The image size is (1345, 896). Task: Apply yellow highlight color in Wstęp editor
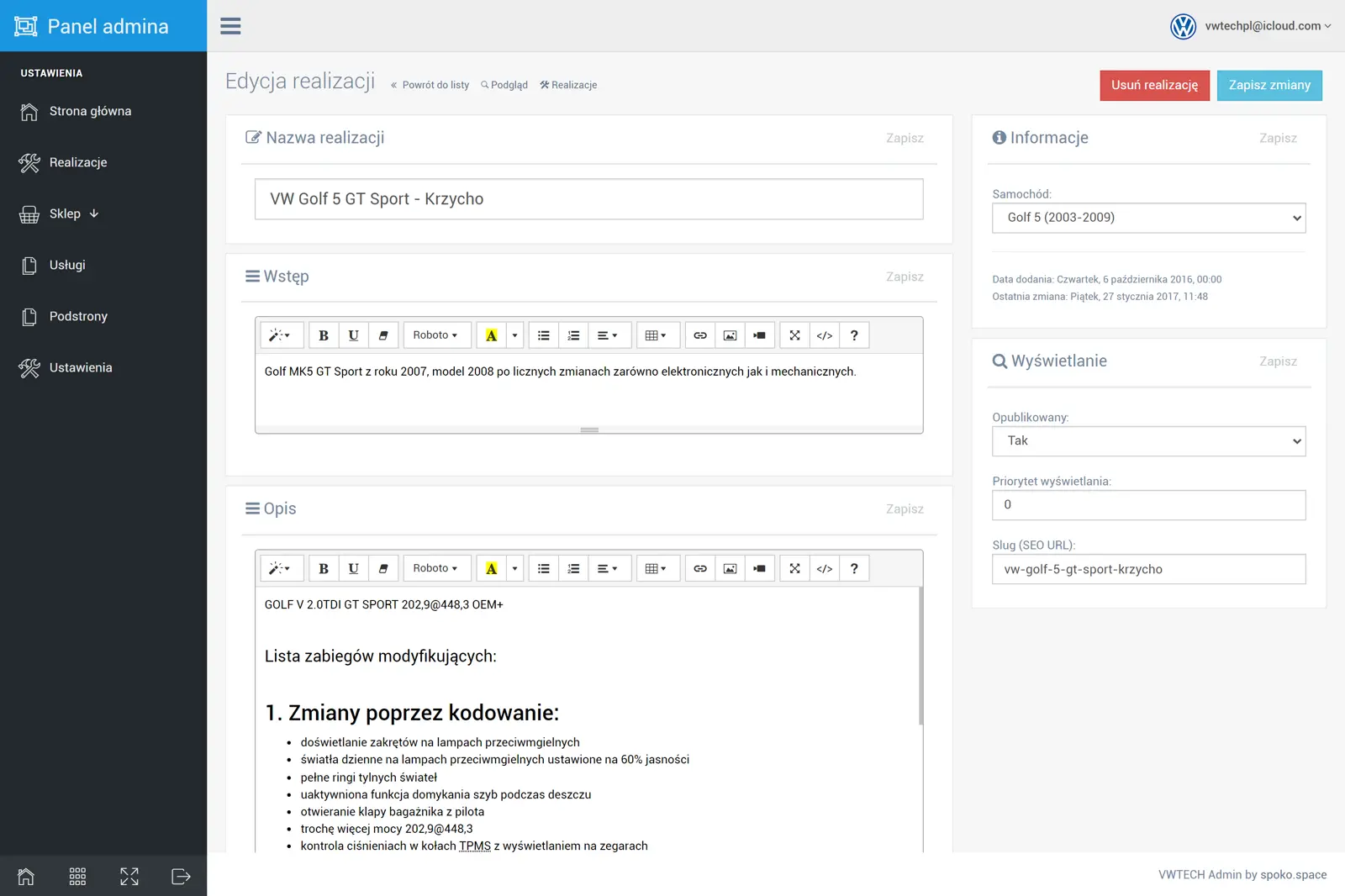[x=492, y=335]
